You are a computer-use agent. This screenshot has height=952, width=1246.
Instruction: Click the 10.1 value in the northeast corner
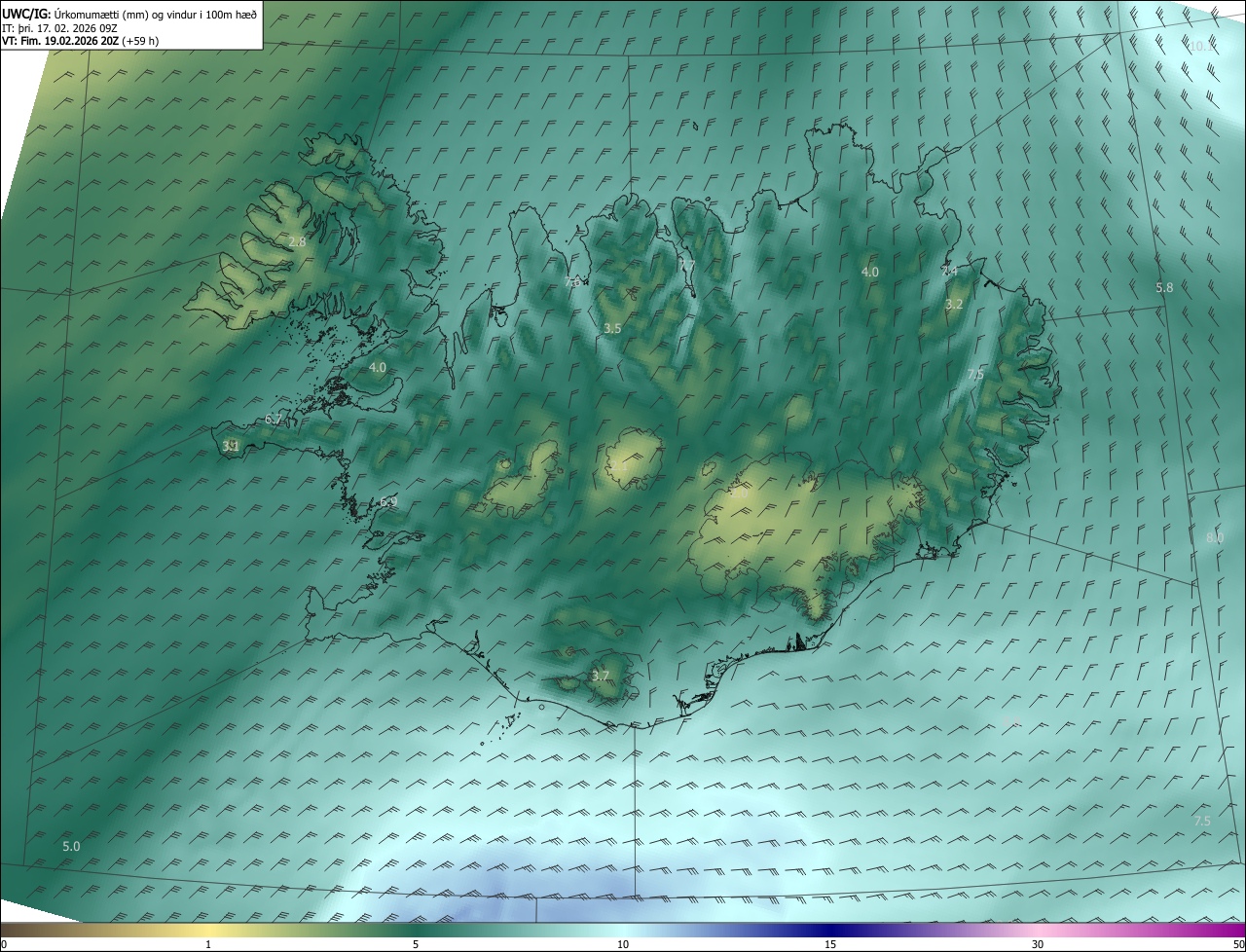(1202, 46)
